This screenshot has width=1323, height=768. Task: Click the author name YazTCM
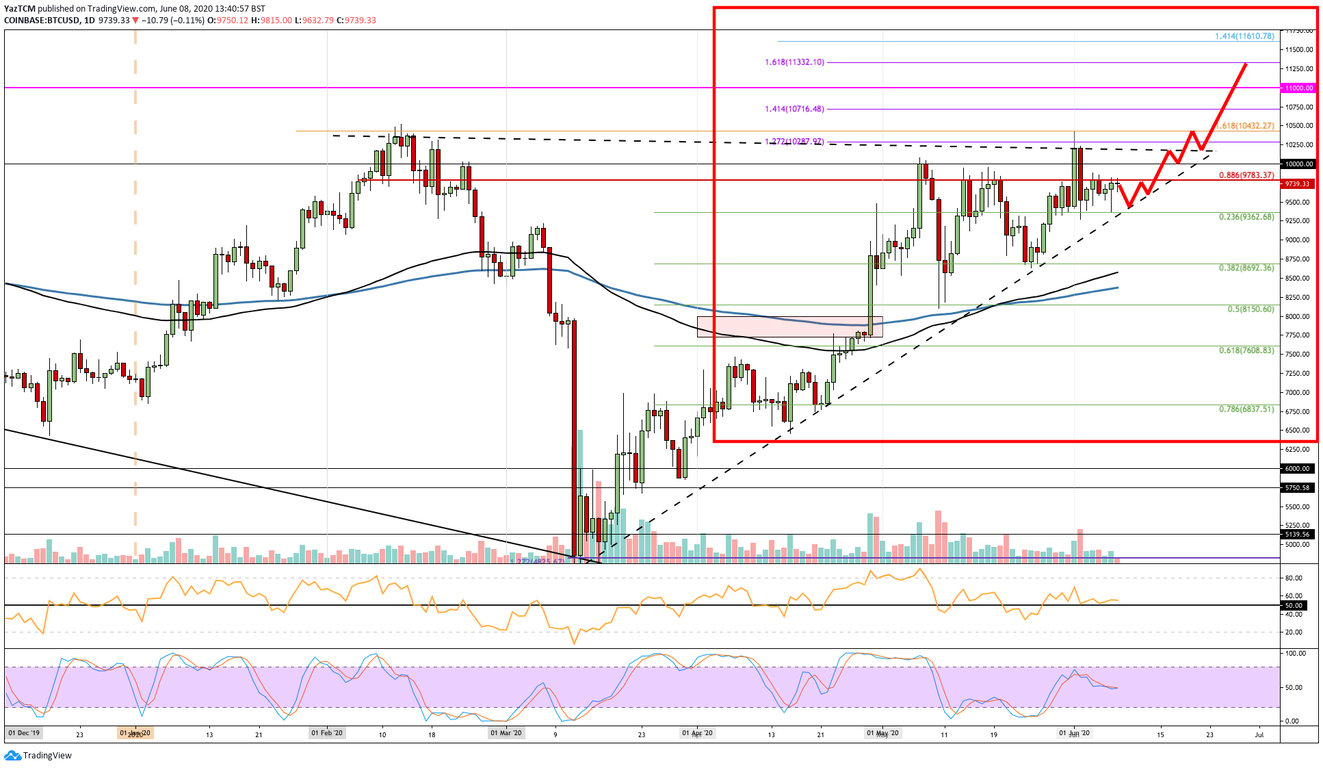click(x=22, y=7)
